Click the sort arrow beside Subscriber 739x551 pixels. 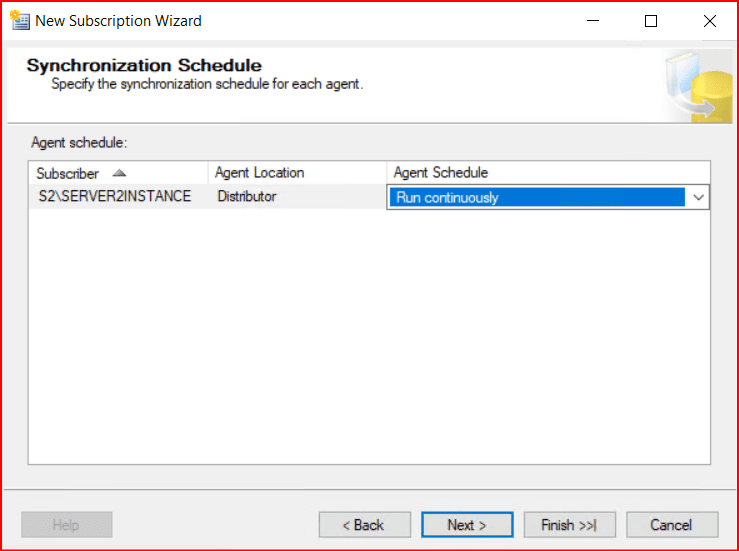[120, 173]
